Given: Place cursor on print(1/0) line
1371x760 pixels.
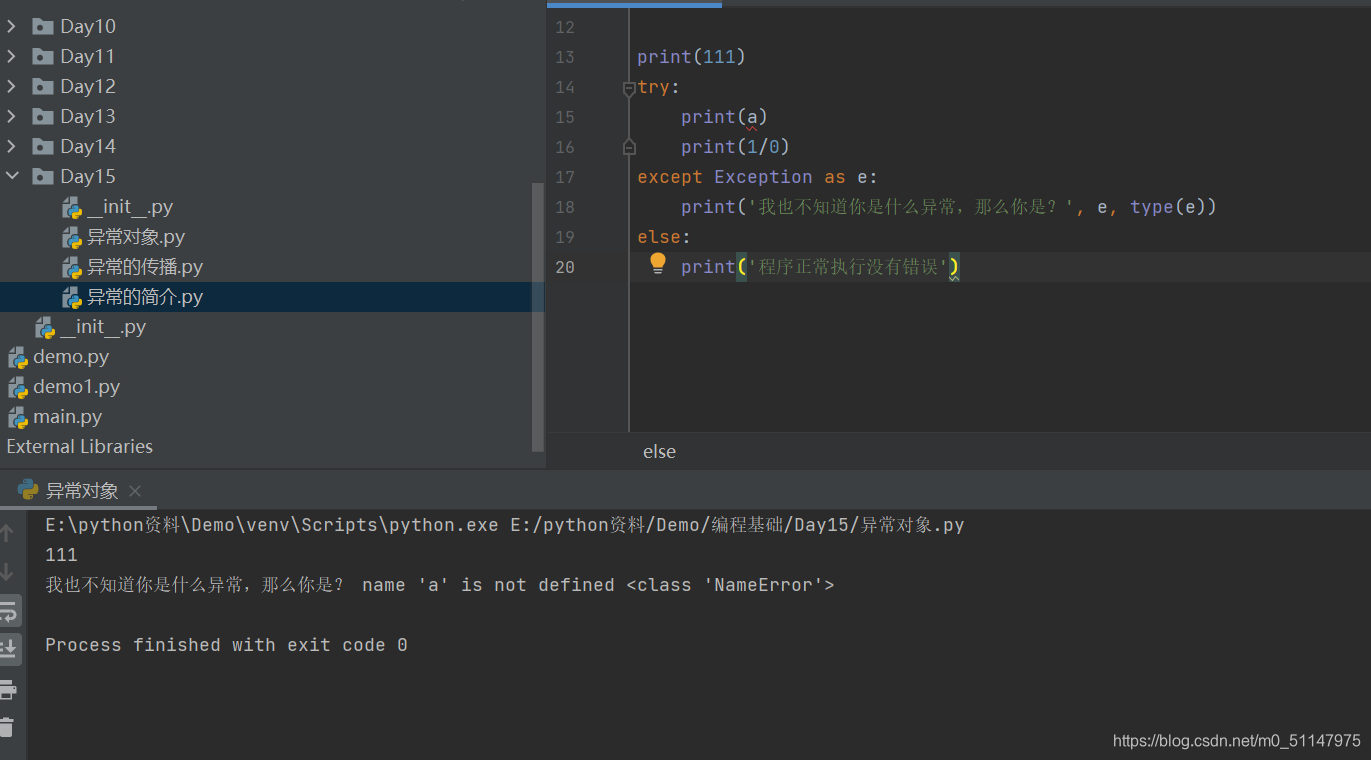Looking at the screenshot, I should click(x=736, y=147).
